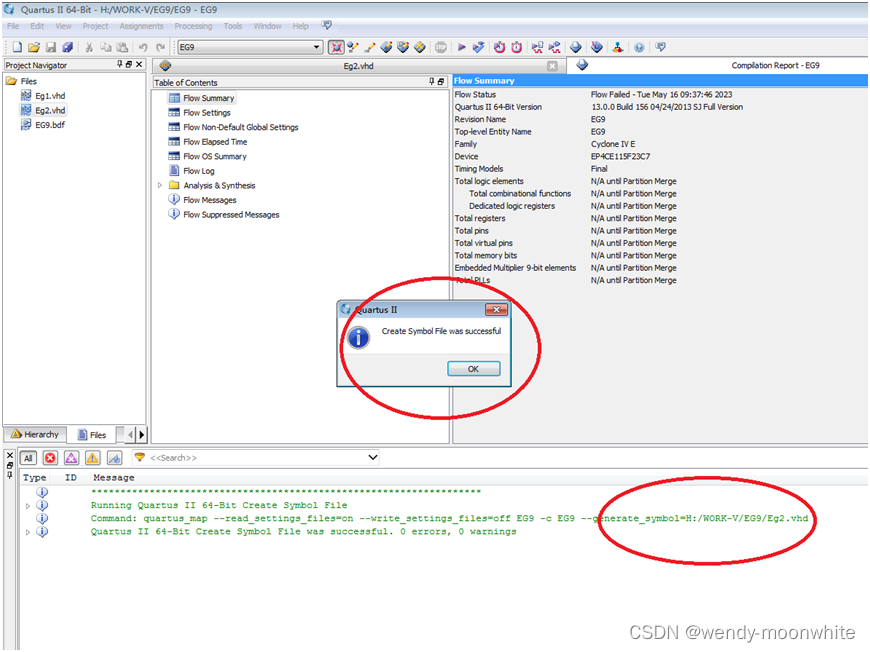Screen dimensions: 870x652
Task: Click the Paste clipboard icon
Action: 122,47
